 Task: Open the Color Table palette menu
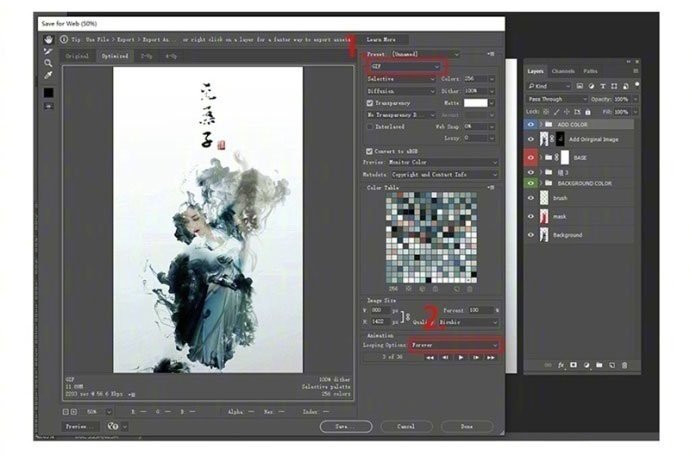pos(491,188)
